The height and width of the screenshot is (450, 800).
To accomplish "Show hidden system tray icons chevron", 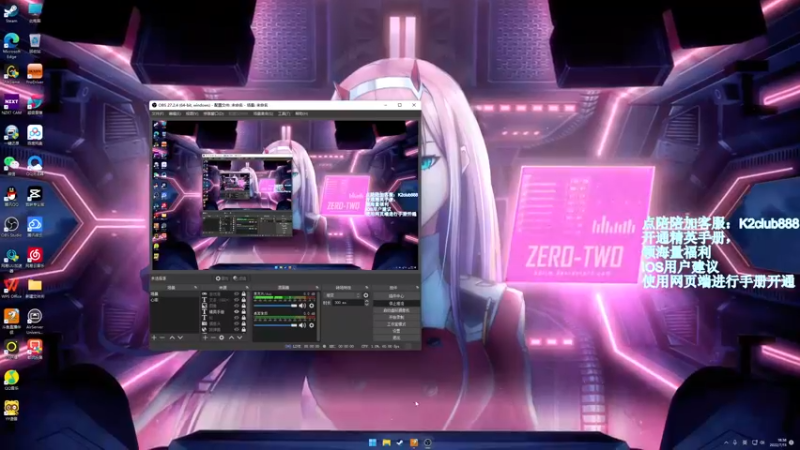I will [x=726, y=442].
